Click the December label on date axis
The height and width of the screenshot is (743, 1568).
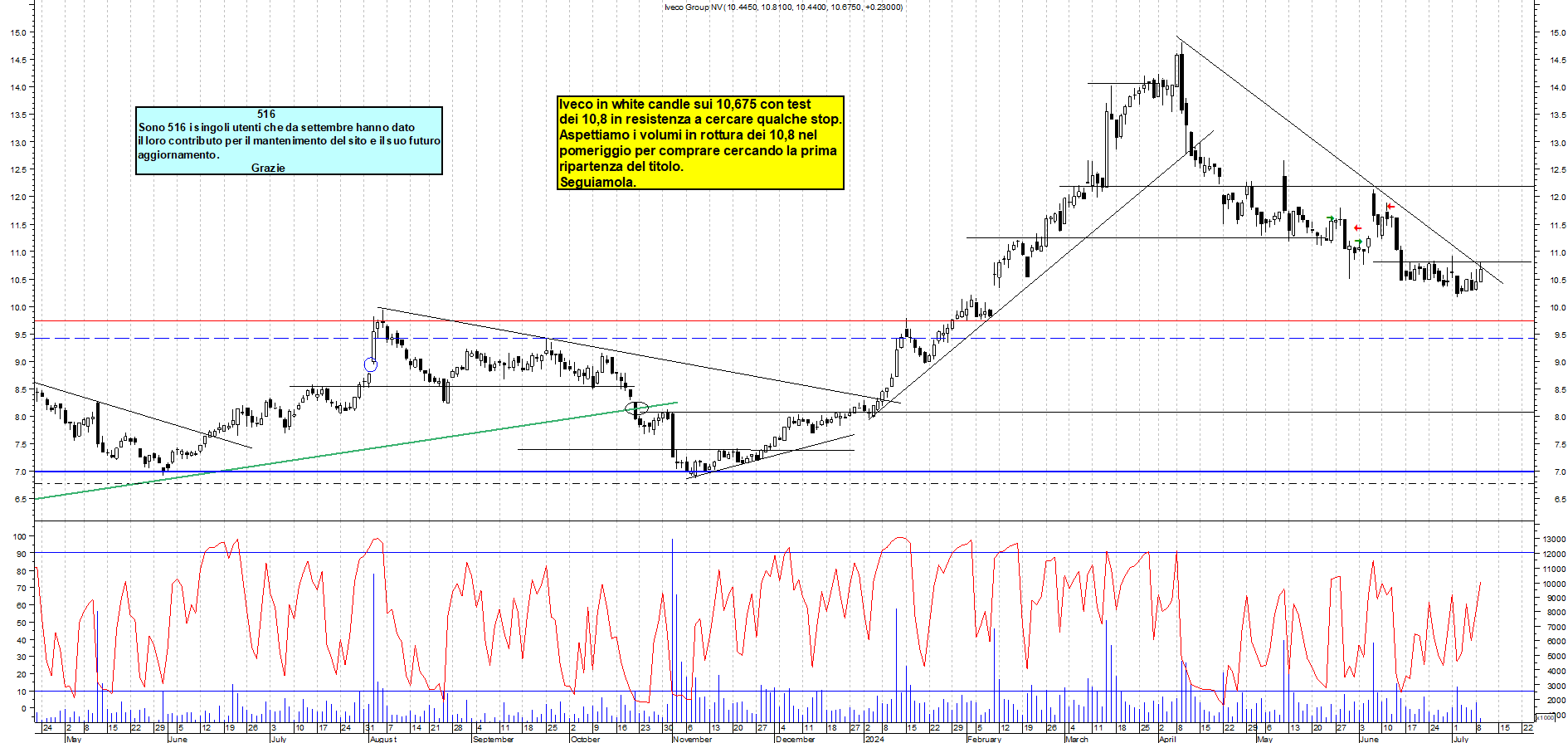click(796, 739)
